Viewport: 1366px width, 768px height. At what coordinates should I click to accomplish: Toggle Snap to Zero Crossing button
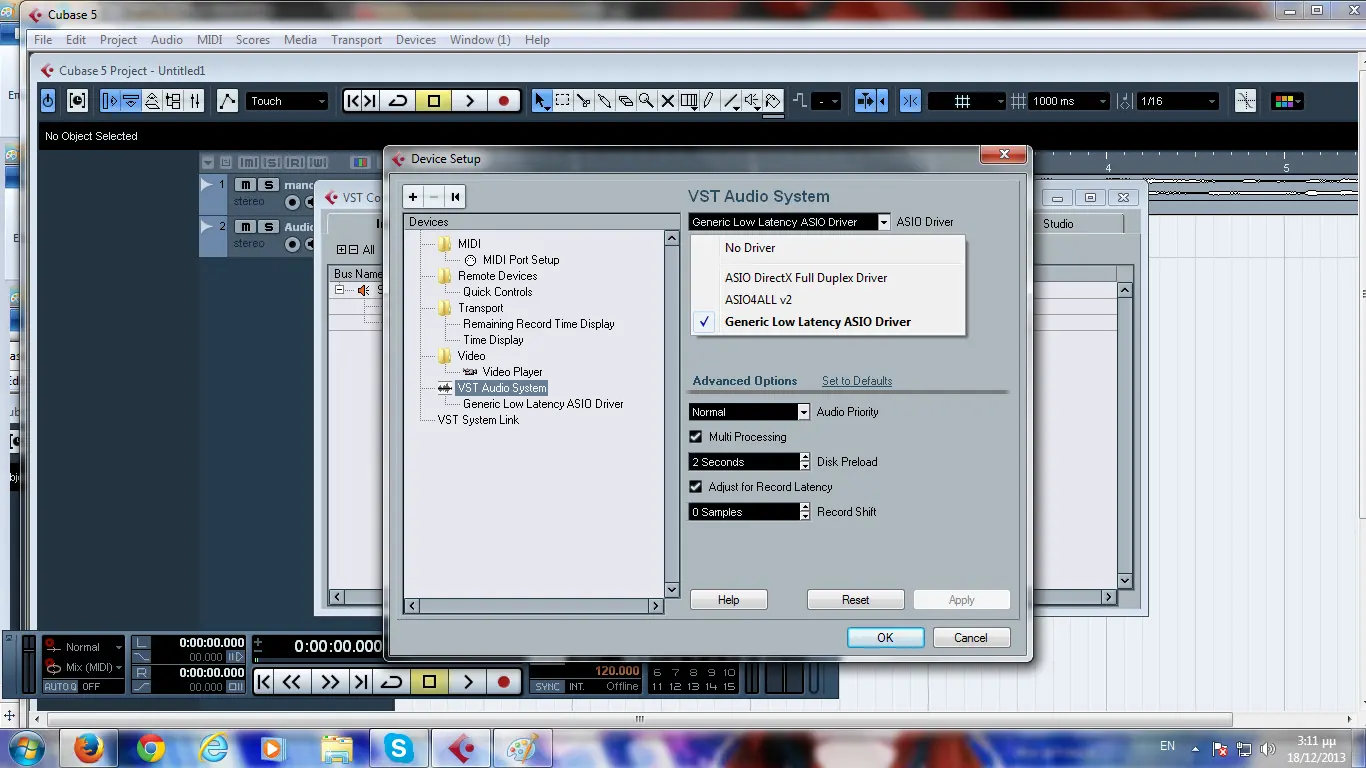pyautogui.click(x=1246, y=101)
